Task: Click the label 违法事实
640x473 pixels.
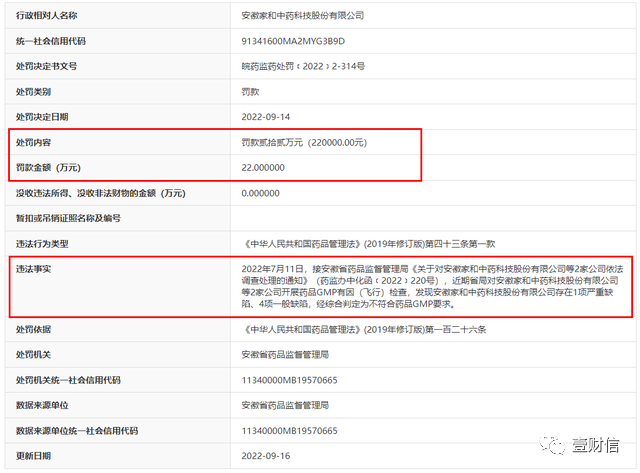Action: [x=33, y=269]
